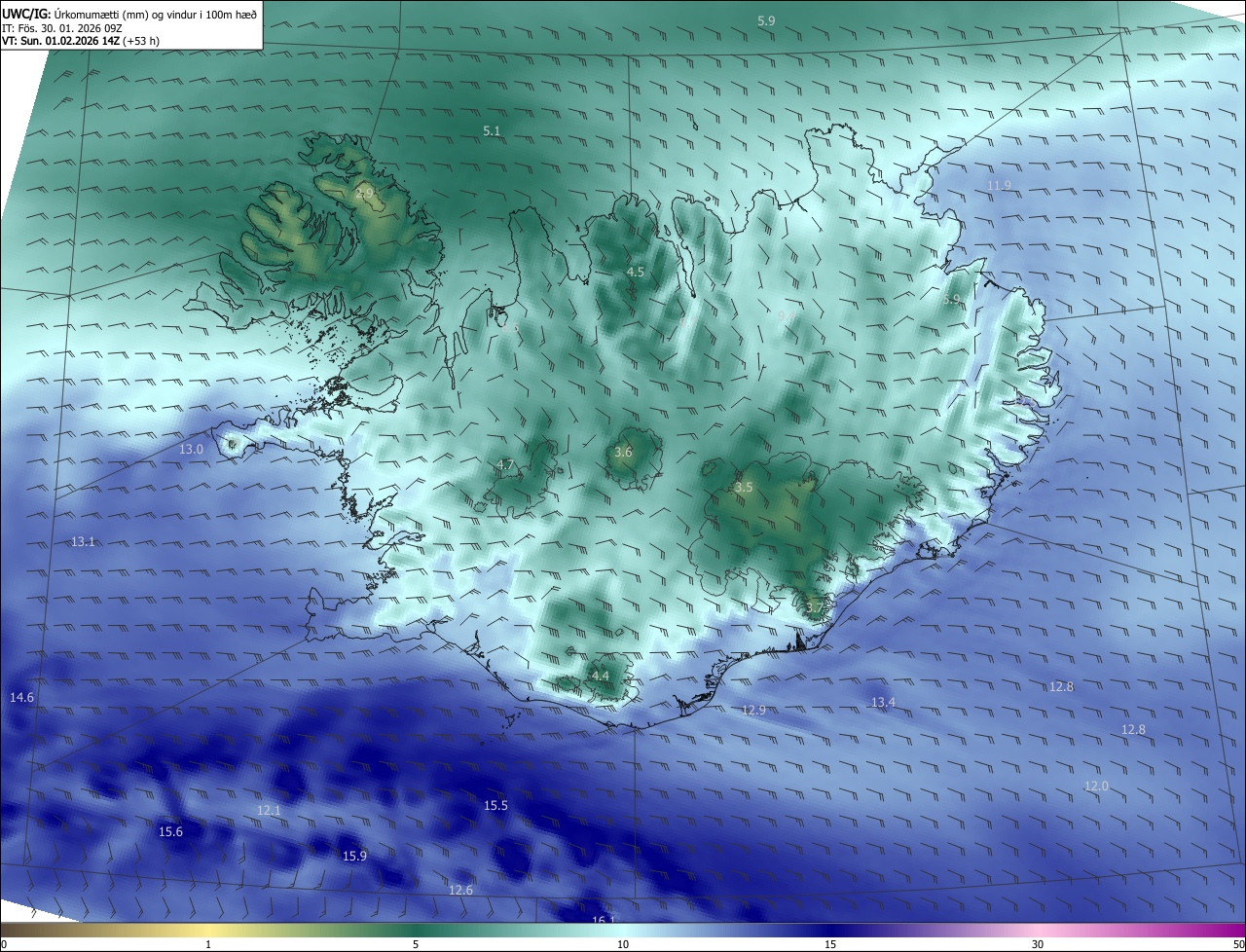Click the 'IT: Fös. 30. 01. 2026 09Z' line

62,28
